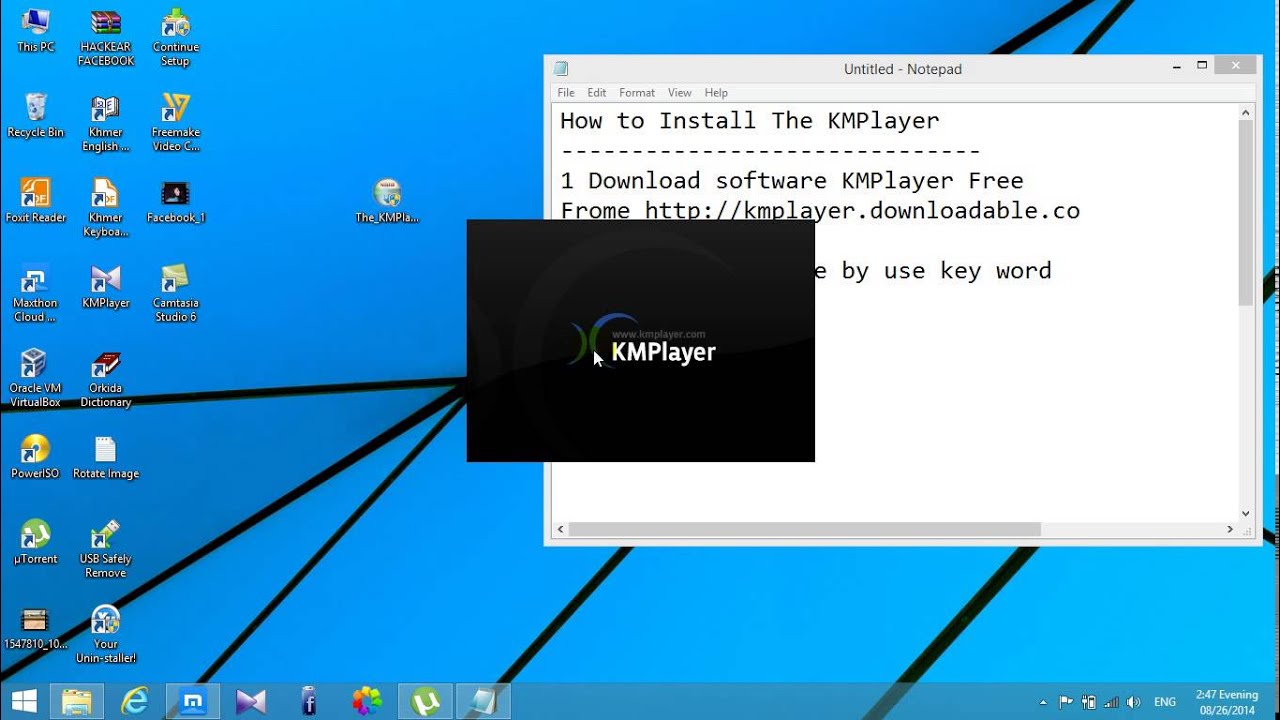Image resolution: width=1280 pixels, height=720 pixels.
Task: Launch Foxit Reader
Action: 35,200
